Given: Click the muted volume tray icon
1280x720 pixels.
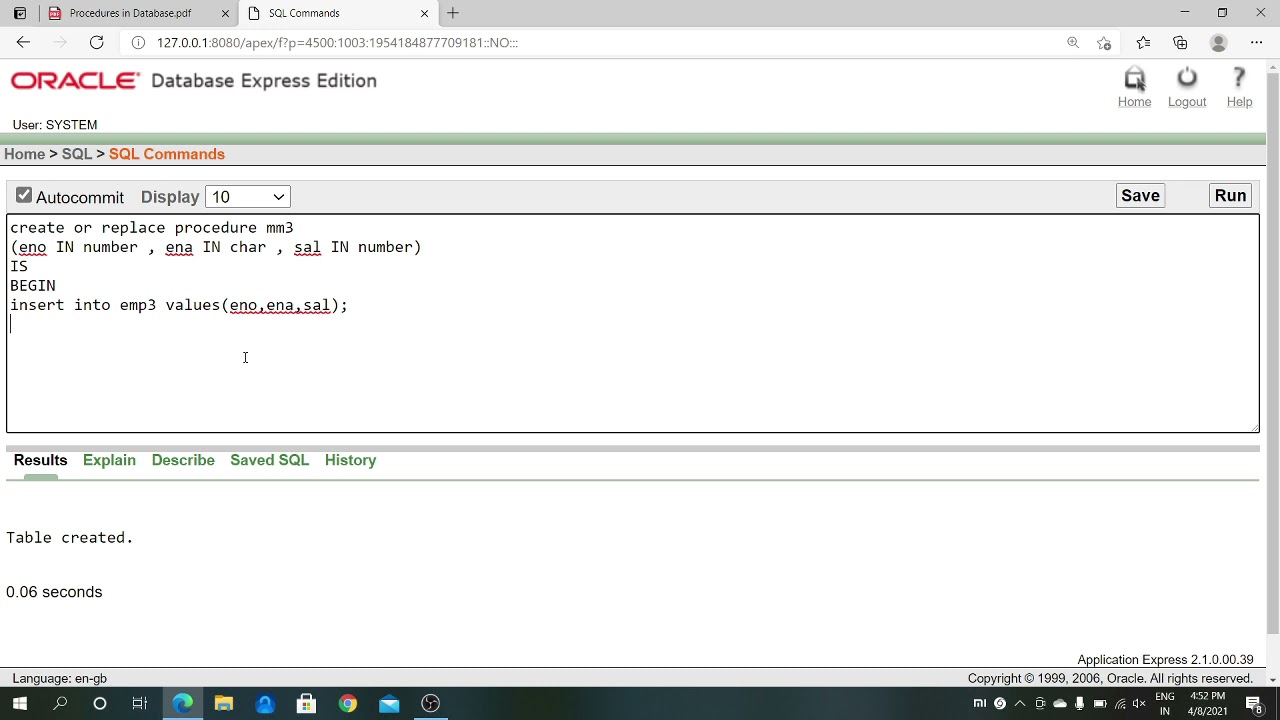Looking at the screenshot, I should click(1139, 704).
